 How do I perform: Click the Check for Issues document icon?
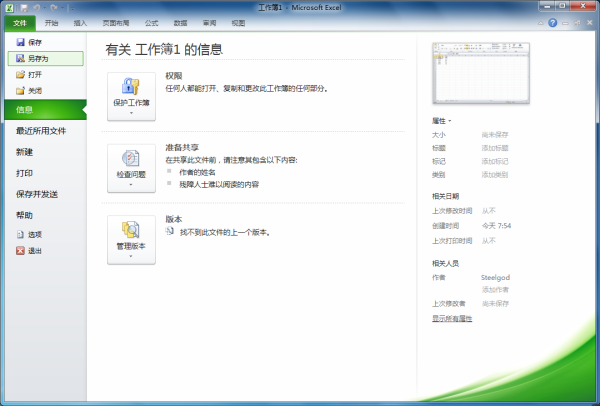pos(130,158)
